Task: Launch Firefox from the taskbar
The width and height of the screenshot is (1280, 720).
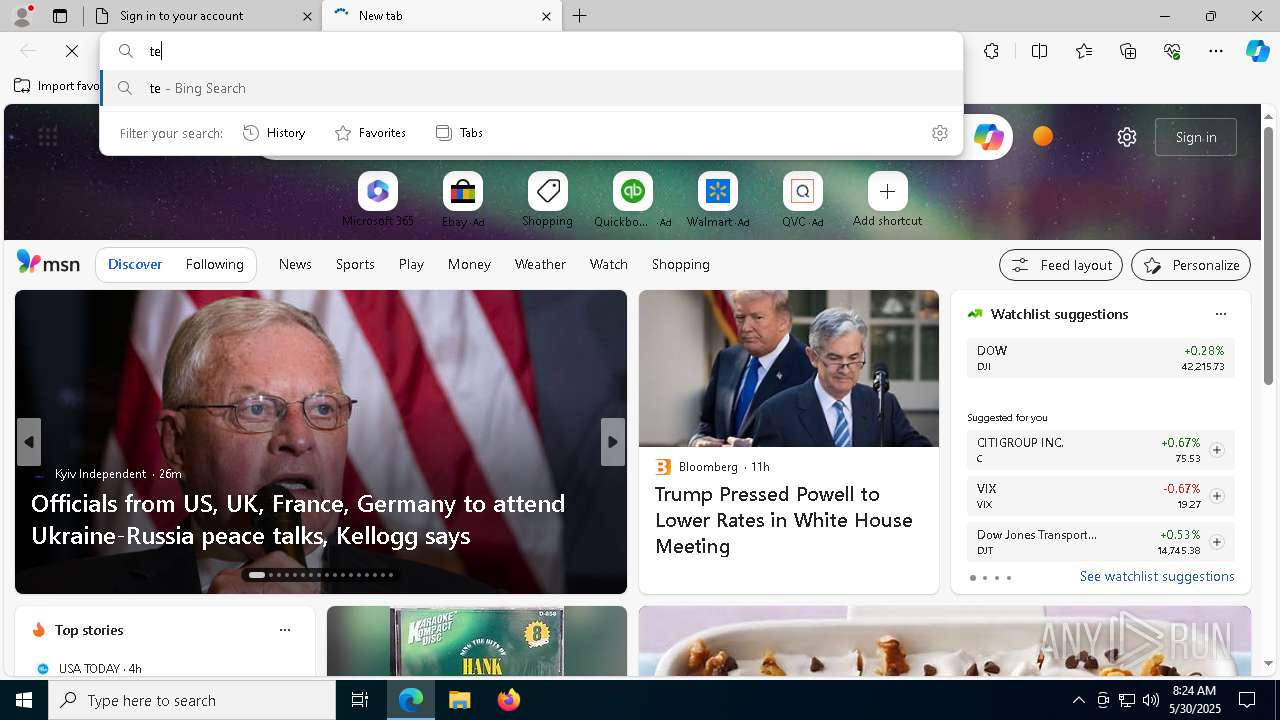Action: click(x=509, y=700)
